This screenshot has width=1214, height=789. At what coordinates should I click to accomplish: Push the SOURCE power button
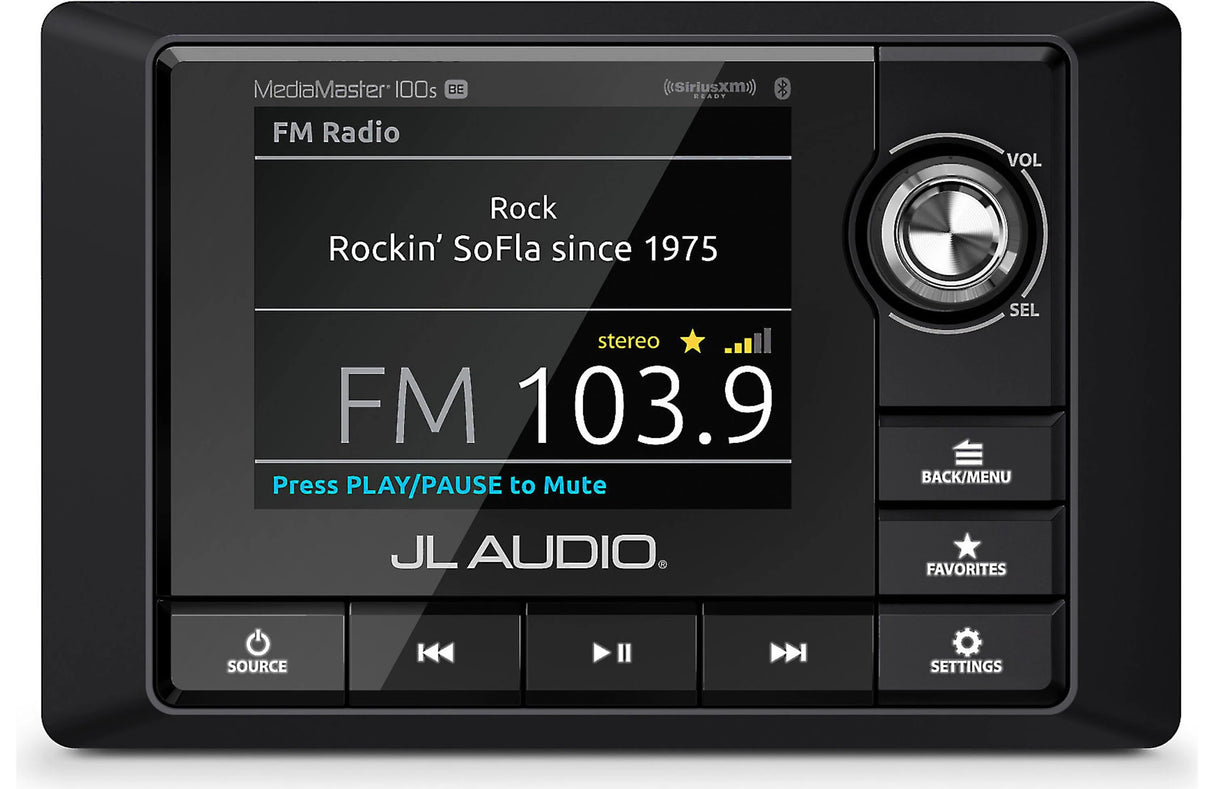click(257, 651)
